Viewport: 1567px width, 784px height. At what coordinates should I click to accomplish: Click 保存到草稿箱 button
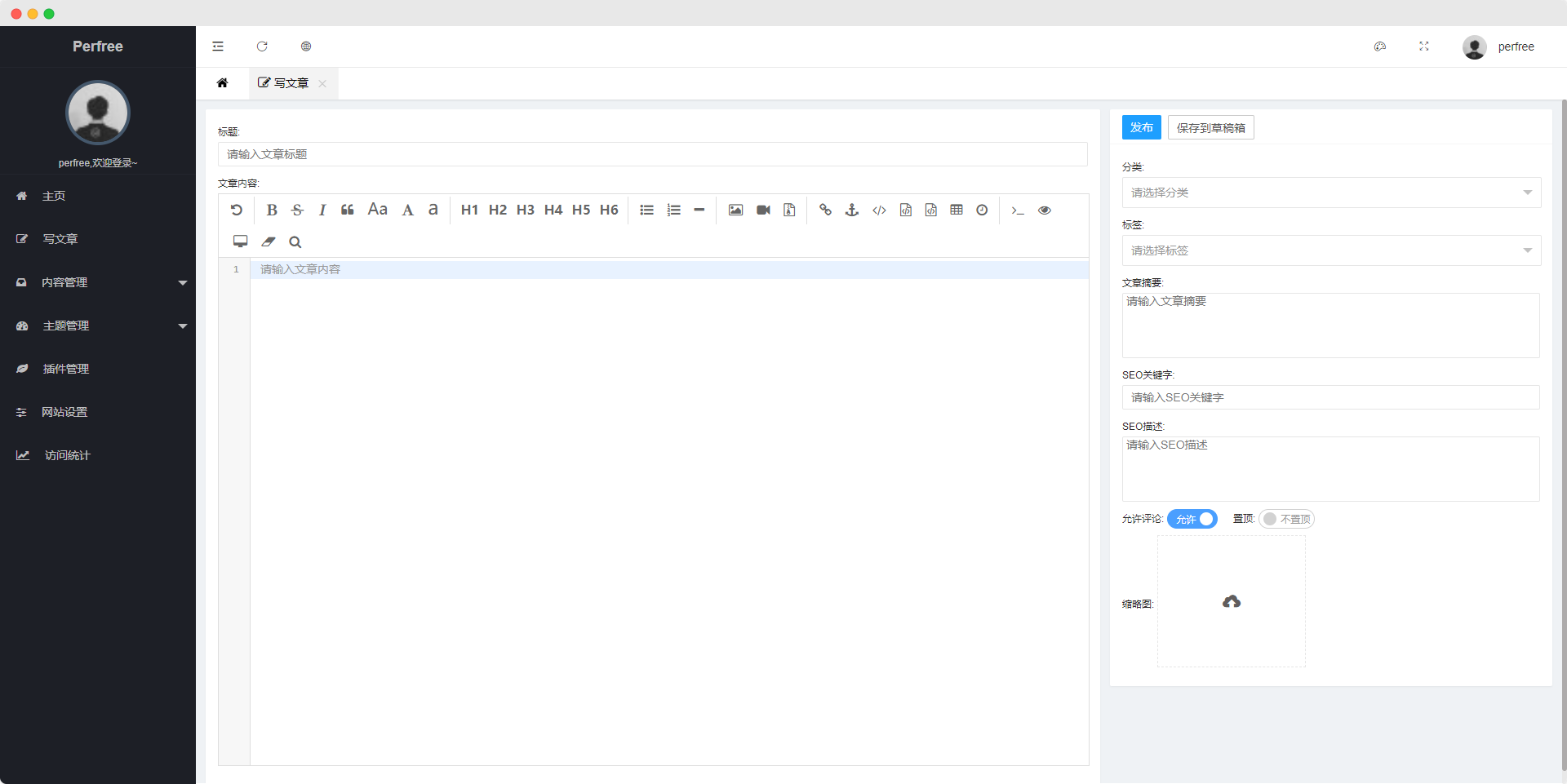click(x=1210, y=127)
